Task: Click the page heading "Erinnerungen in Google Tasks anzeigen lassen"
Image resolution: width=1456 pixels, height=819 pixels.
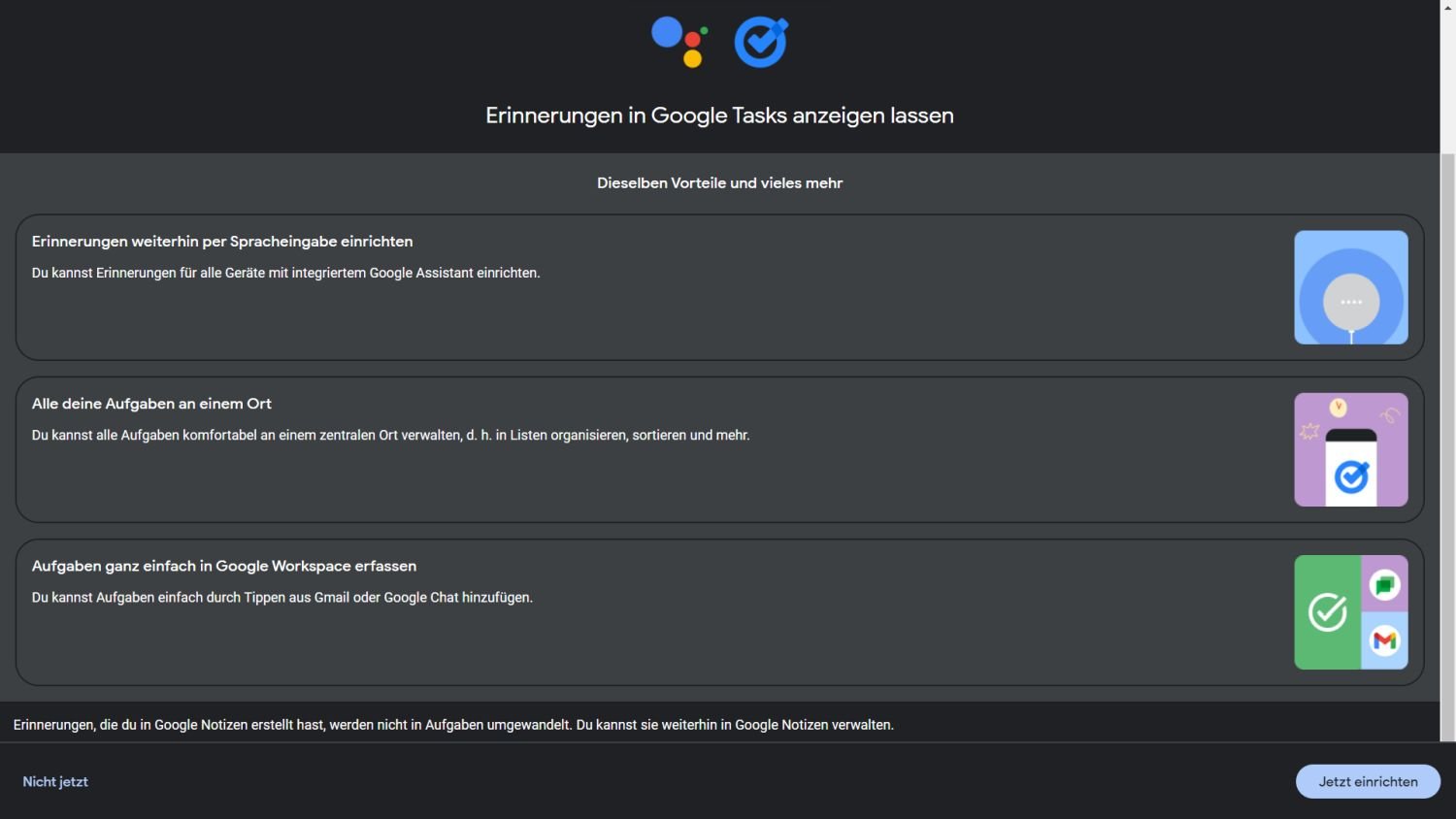Action: coord(719,115)
